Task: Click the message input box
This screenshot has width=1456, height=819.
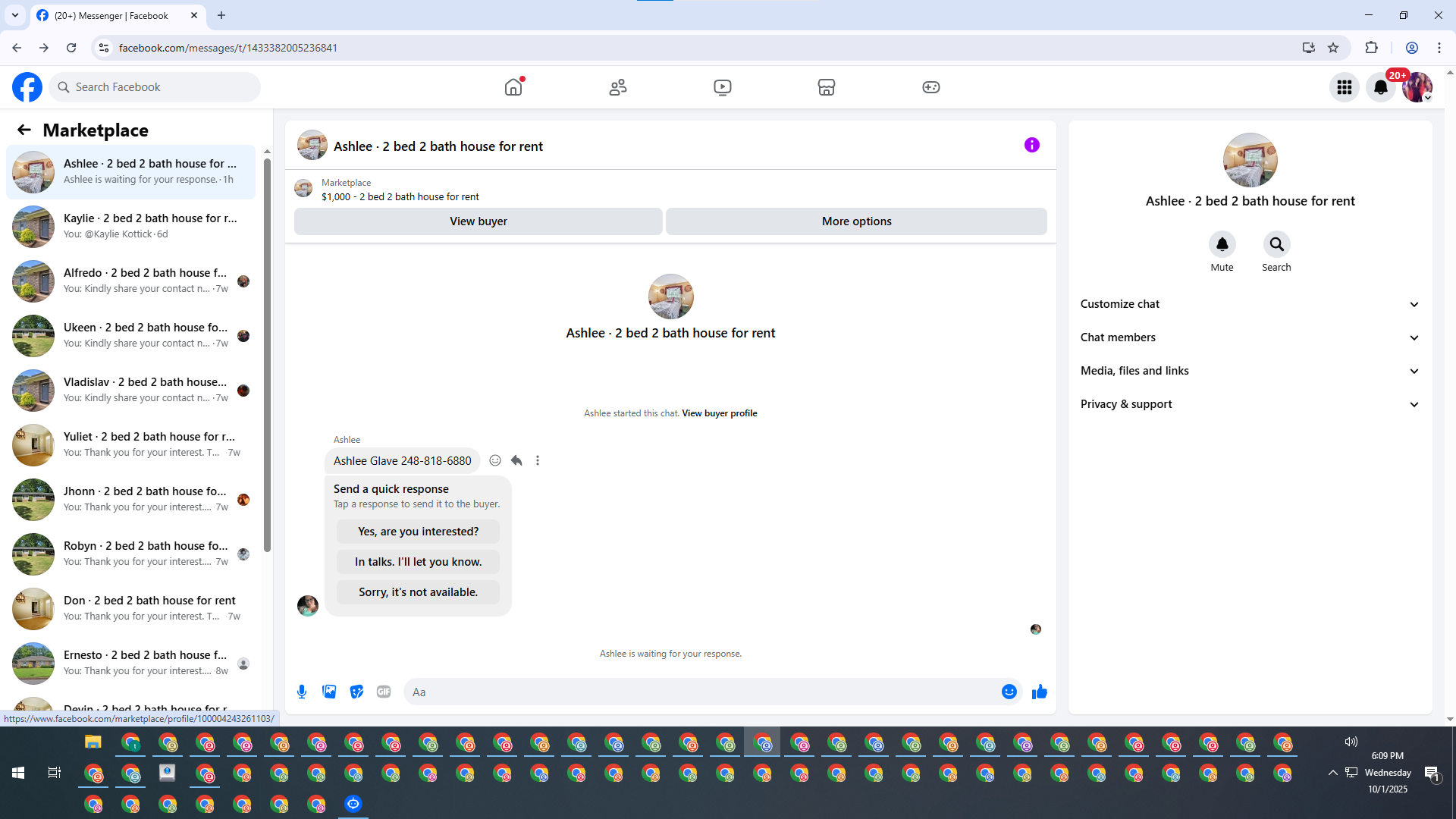Action: pos(701,692)
